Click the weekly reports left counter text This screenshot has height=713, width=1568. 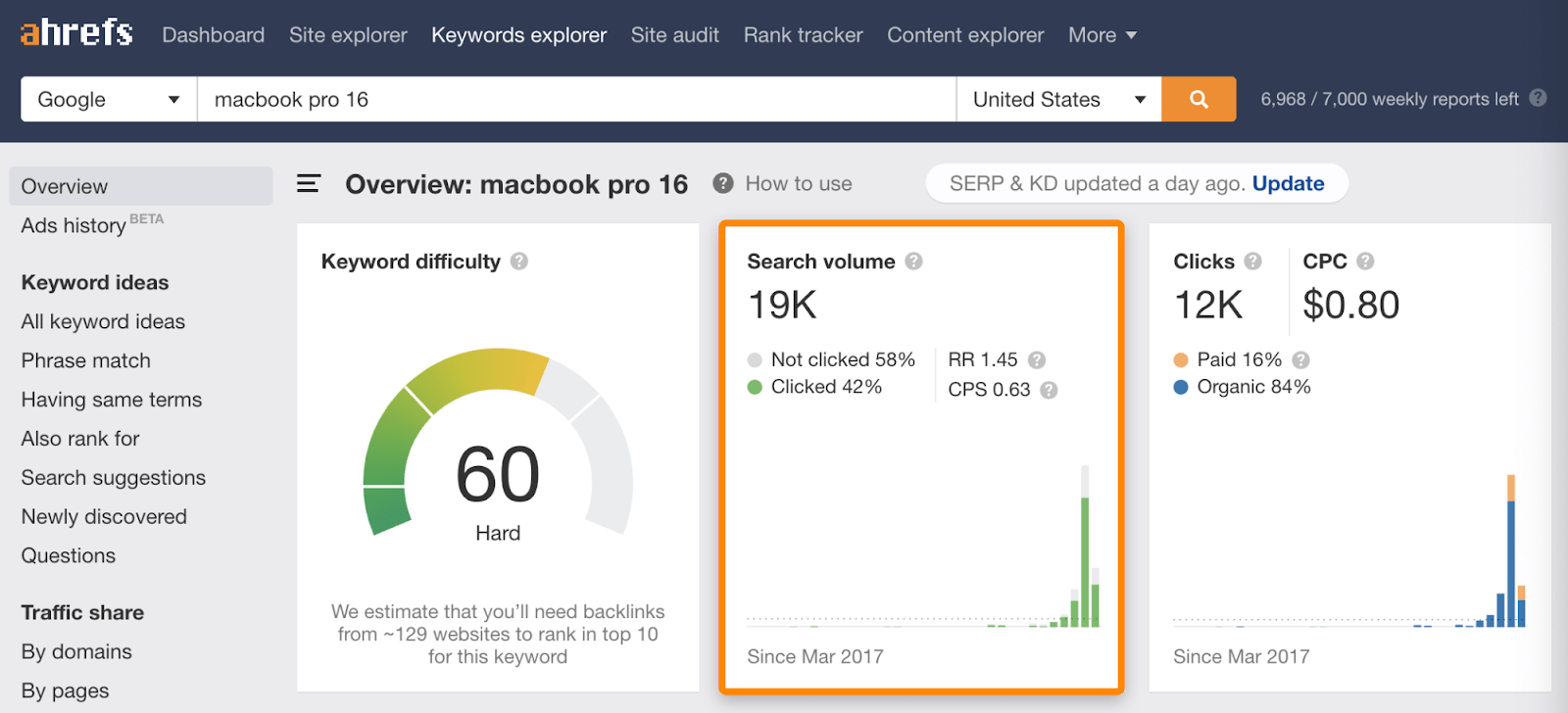[x=1390, y=99]
